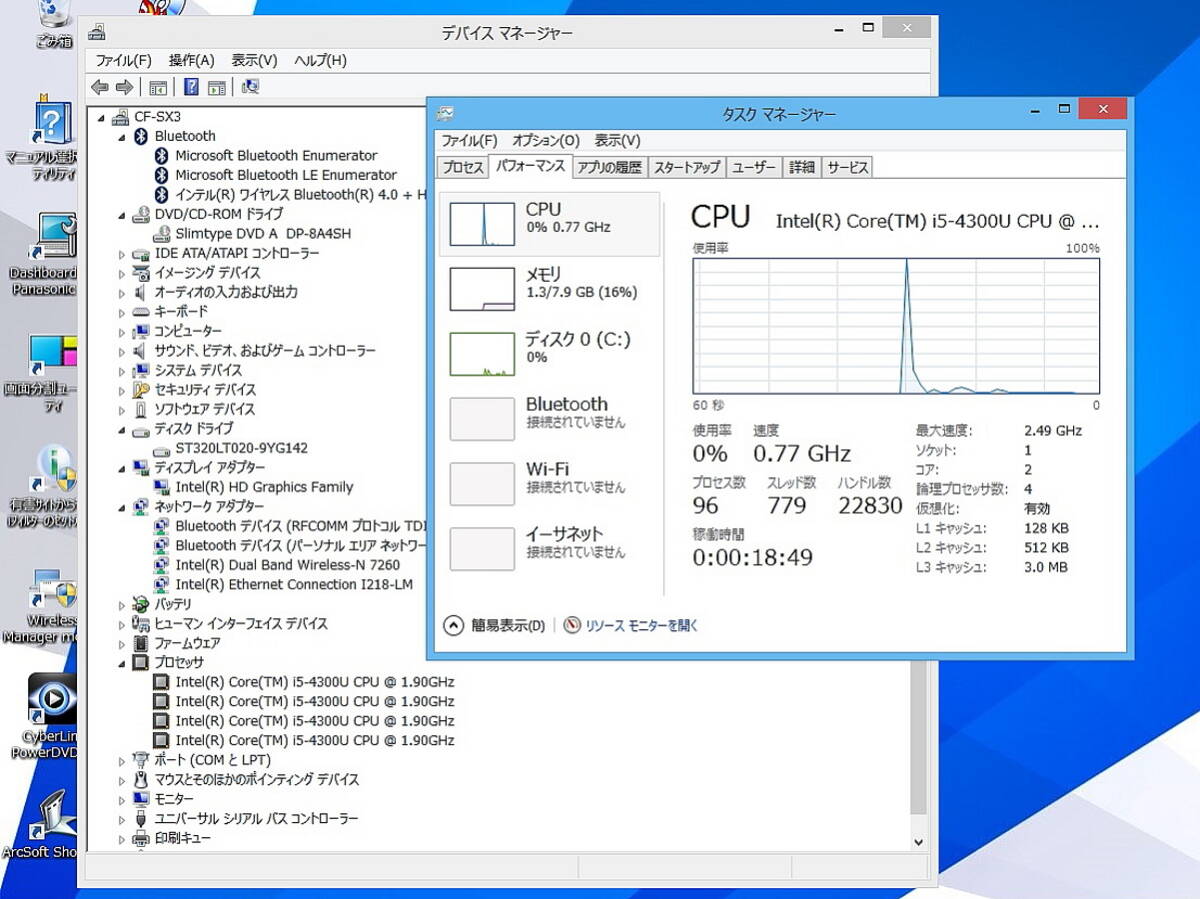Collapse the プロセッサ category
Screen dimensions: 1200x899
122,663
